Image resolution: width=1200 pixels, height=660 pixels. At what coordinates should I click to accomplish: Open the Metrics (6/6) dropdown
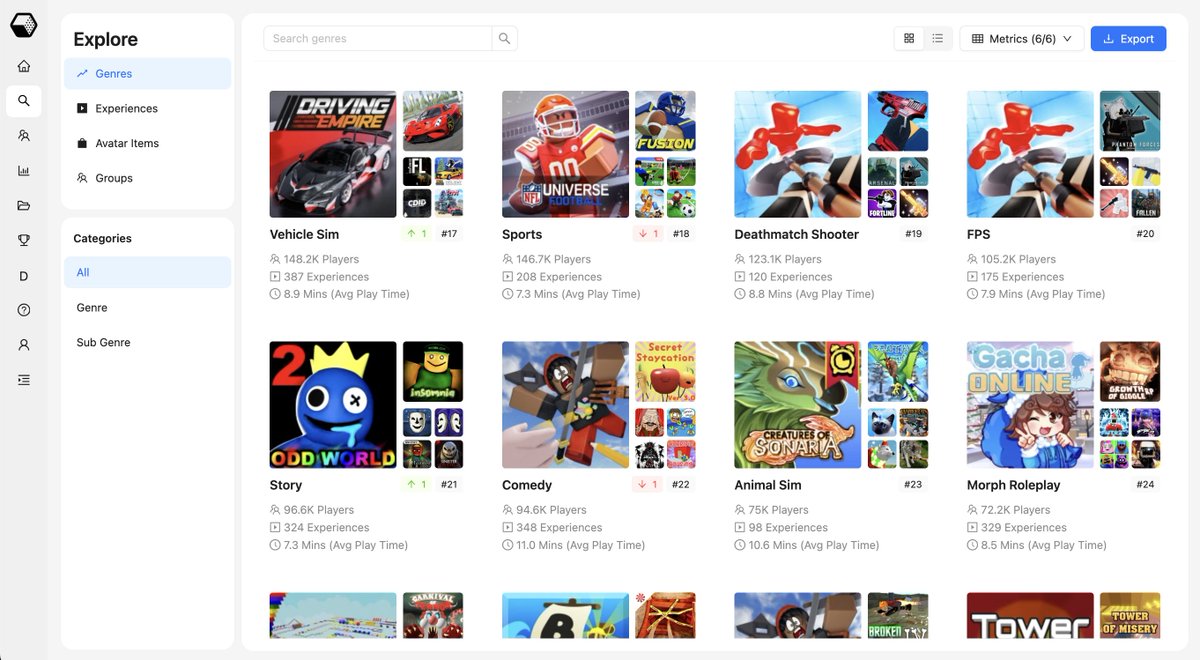click(x=1021, y=37)
